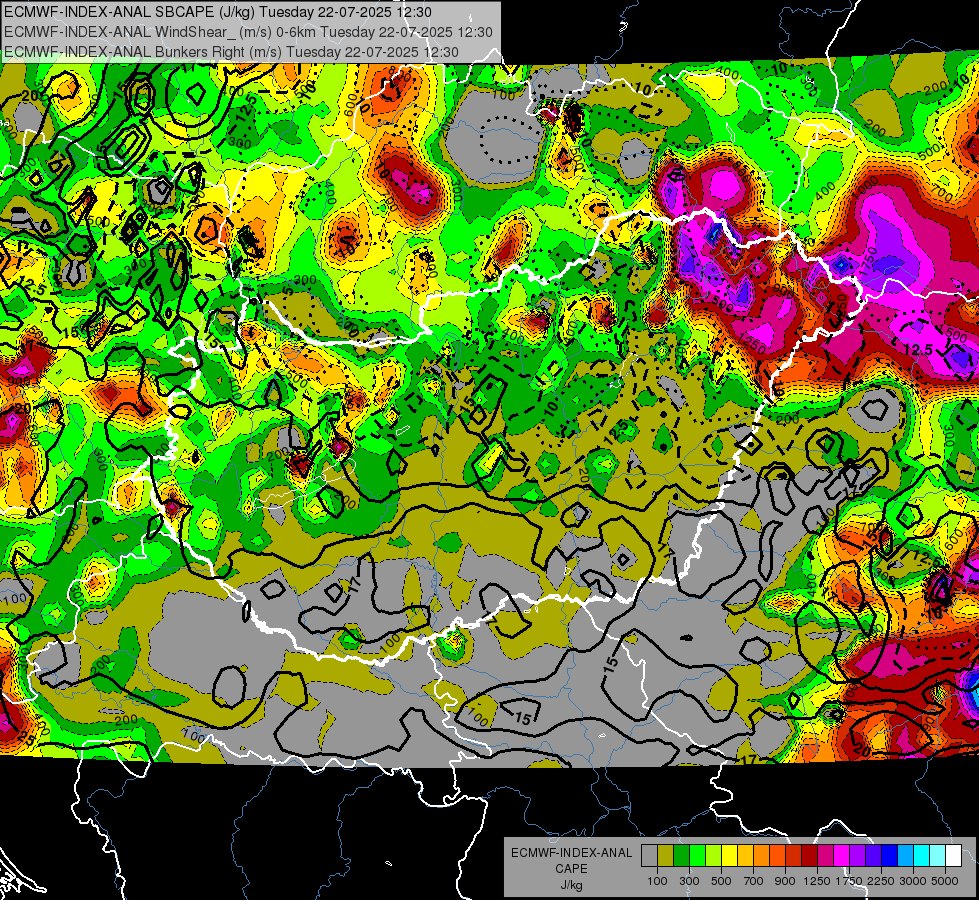Click the legend tick label 900
This screenshot has height=900, width=979.
[785, 881]
